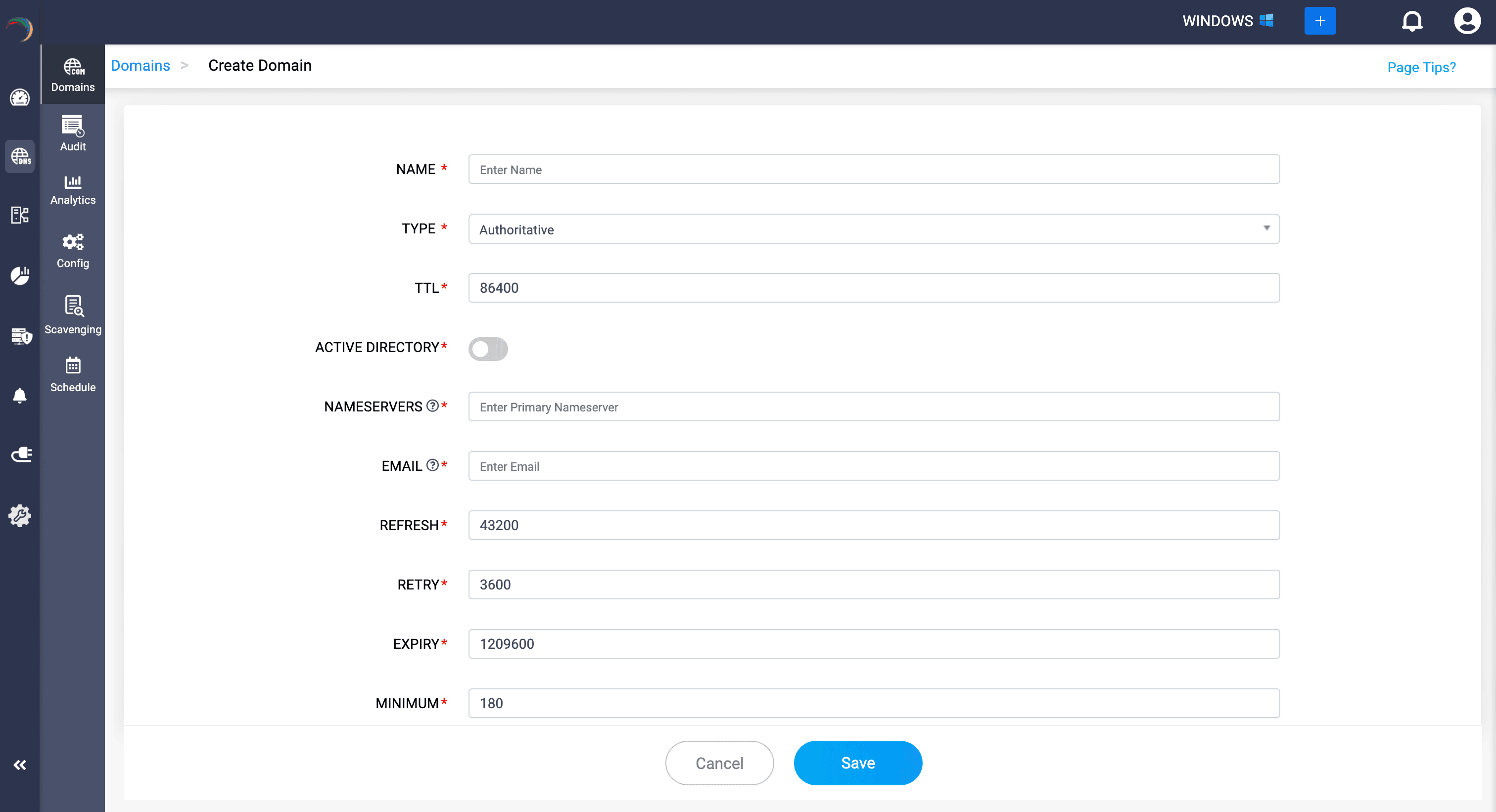Click the notification bell in top bar

[x=1412, y=21]
